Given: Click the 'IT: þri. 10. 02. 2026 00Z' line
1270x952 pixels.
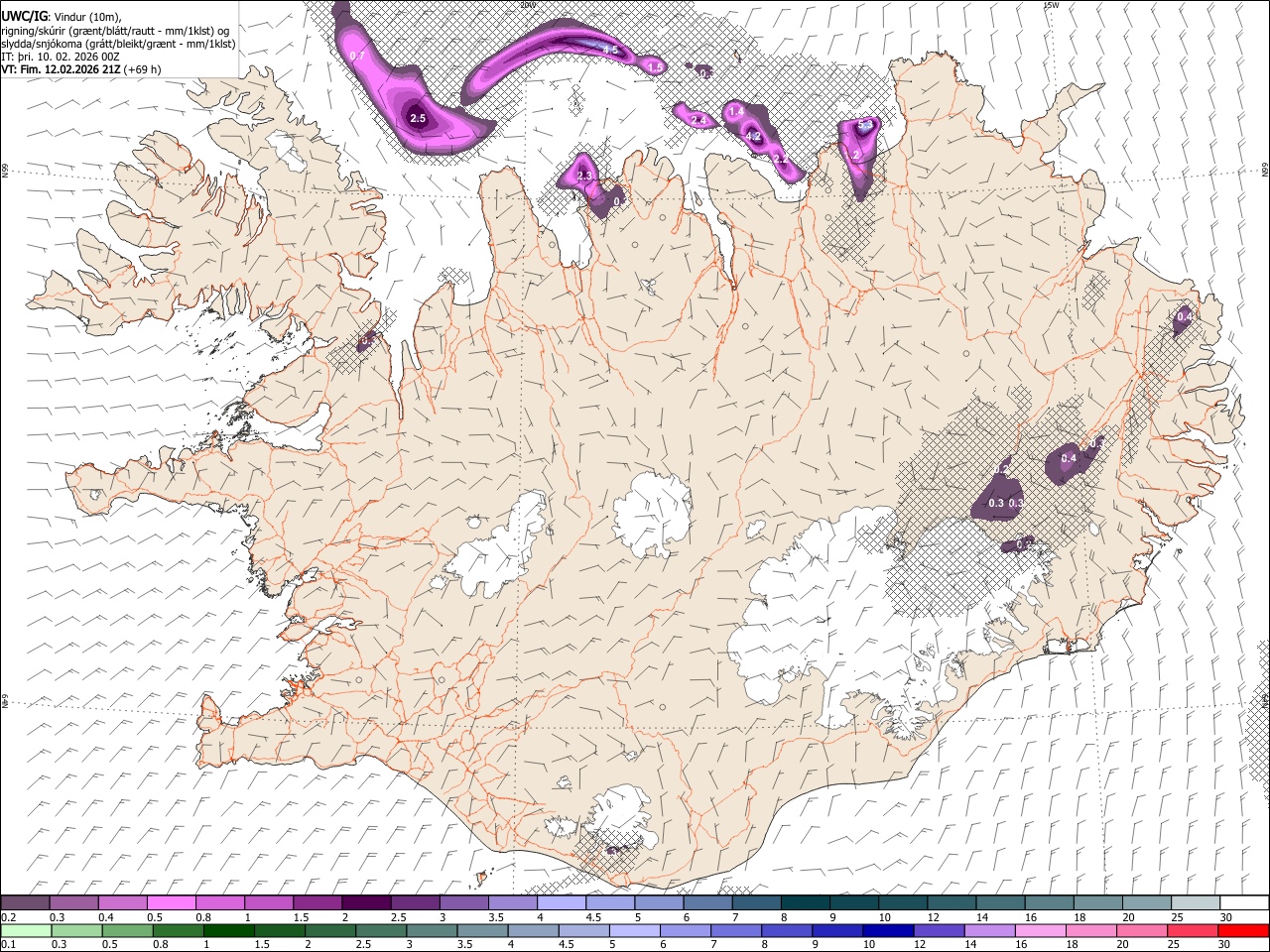Looking at the screenshot, I should (x=61, y=57).
